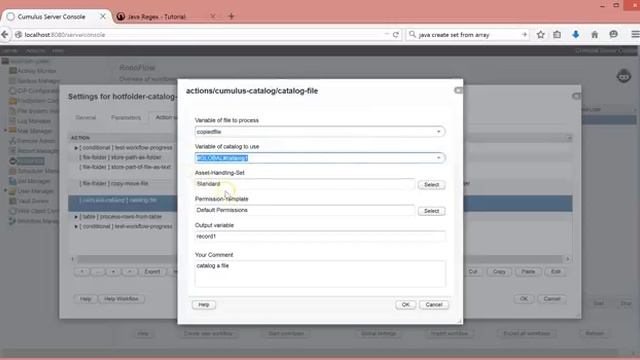Viewport: 640px width, 360px height.
Task: Click the Remote Admin sidebar icon
Action: pos(13,141)
